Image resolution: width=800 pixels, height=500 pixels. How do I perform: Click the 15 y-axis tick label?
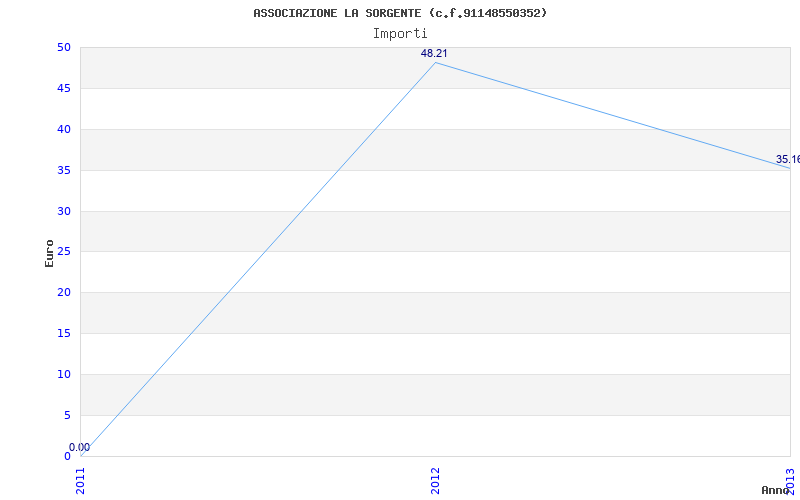(x=64, y=334)
